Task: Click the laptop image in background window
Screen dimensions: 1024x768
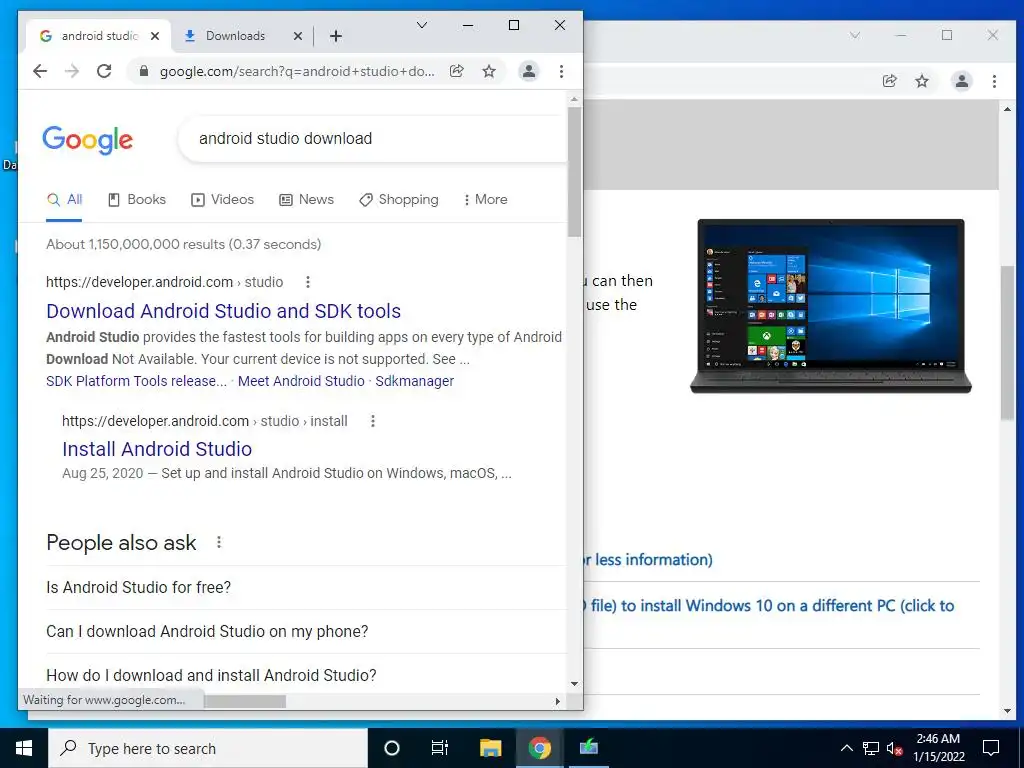Action: pos(831,306)
